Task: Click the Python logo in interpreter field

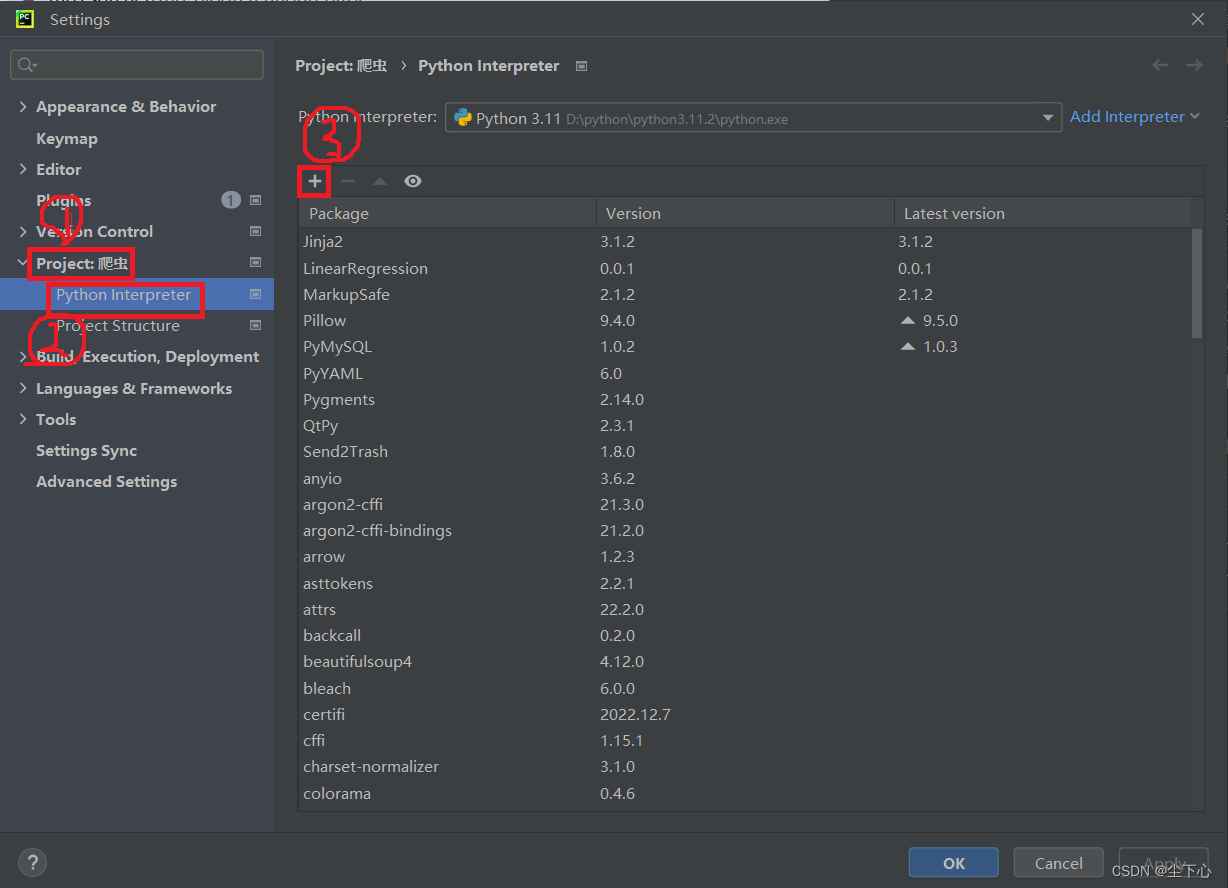Action: (x=463, y=118)
